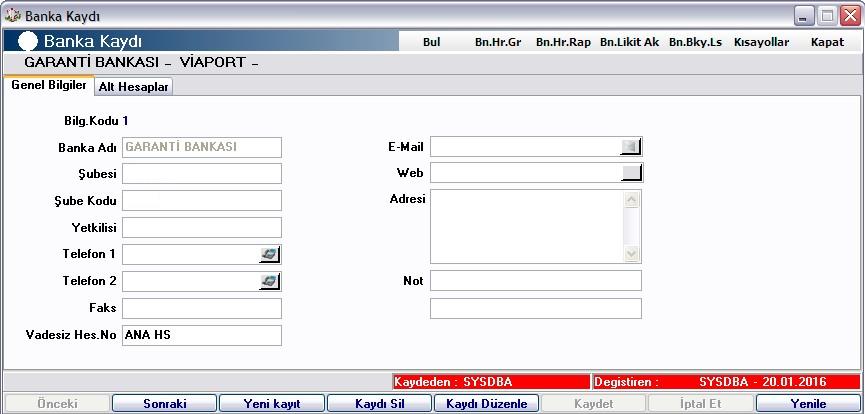Image resolution: width=865 pixels, height=414 pixels.
Task: Edit the record with Kaydı Düzenle
Action: point(487,403)
